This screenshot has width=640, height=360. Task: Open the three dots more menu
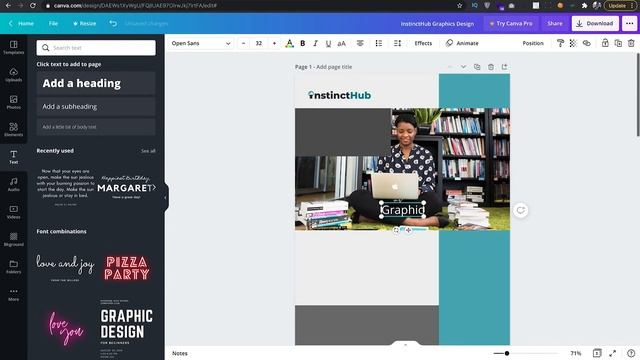click(x=630, y=24)
